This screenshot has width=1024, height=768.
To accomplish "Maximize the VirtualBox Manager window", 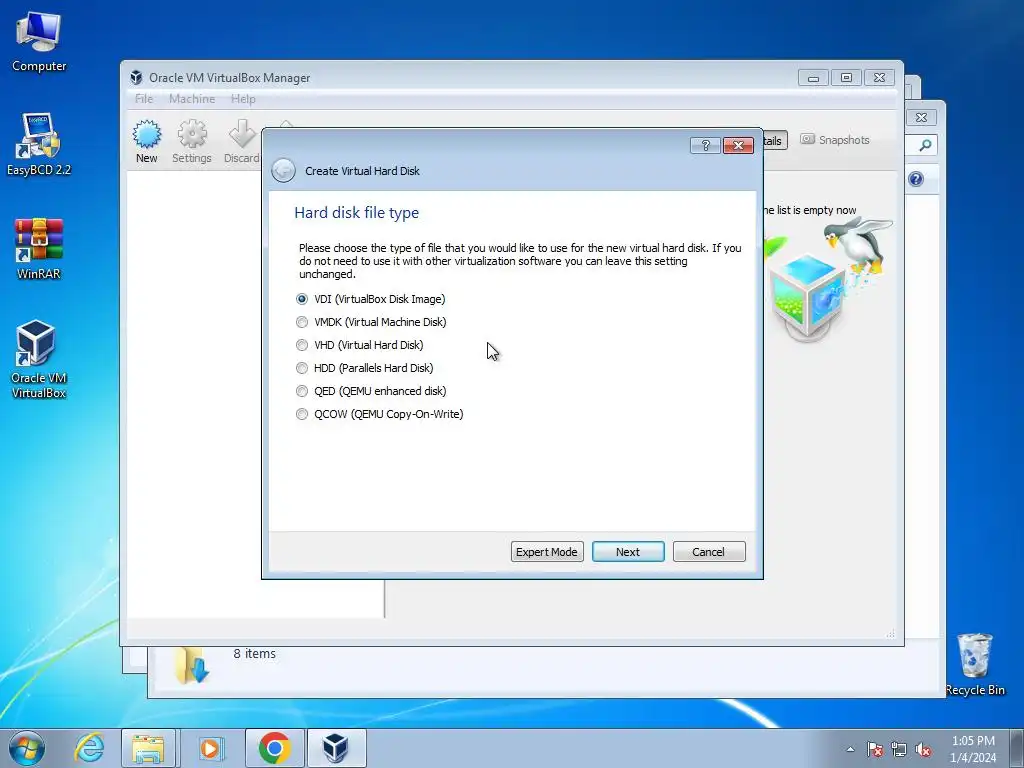I will [x=846, y=78].
